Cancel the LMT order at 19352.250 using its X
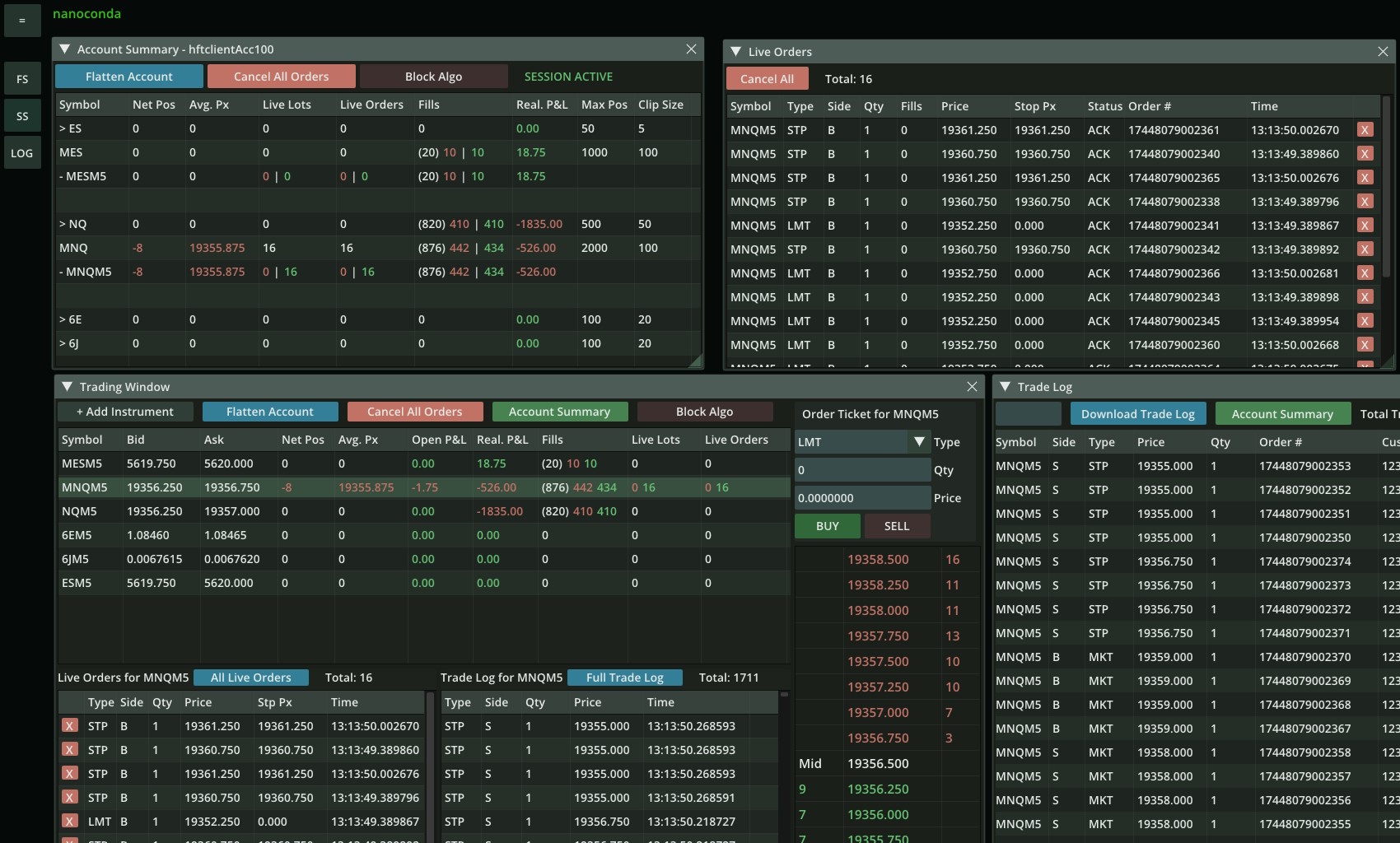This screenshot has height=843, width=1400. (69, 821)
